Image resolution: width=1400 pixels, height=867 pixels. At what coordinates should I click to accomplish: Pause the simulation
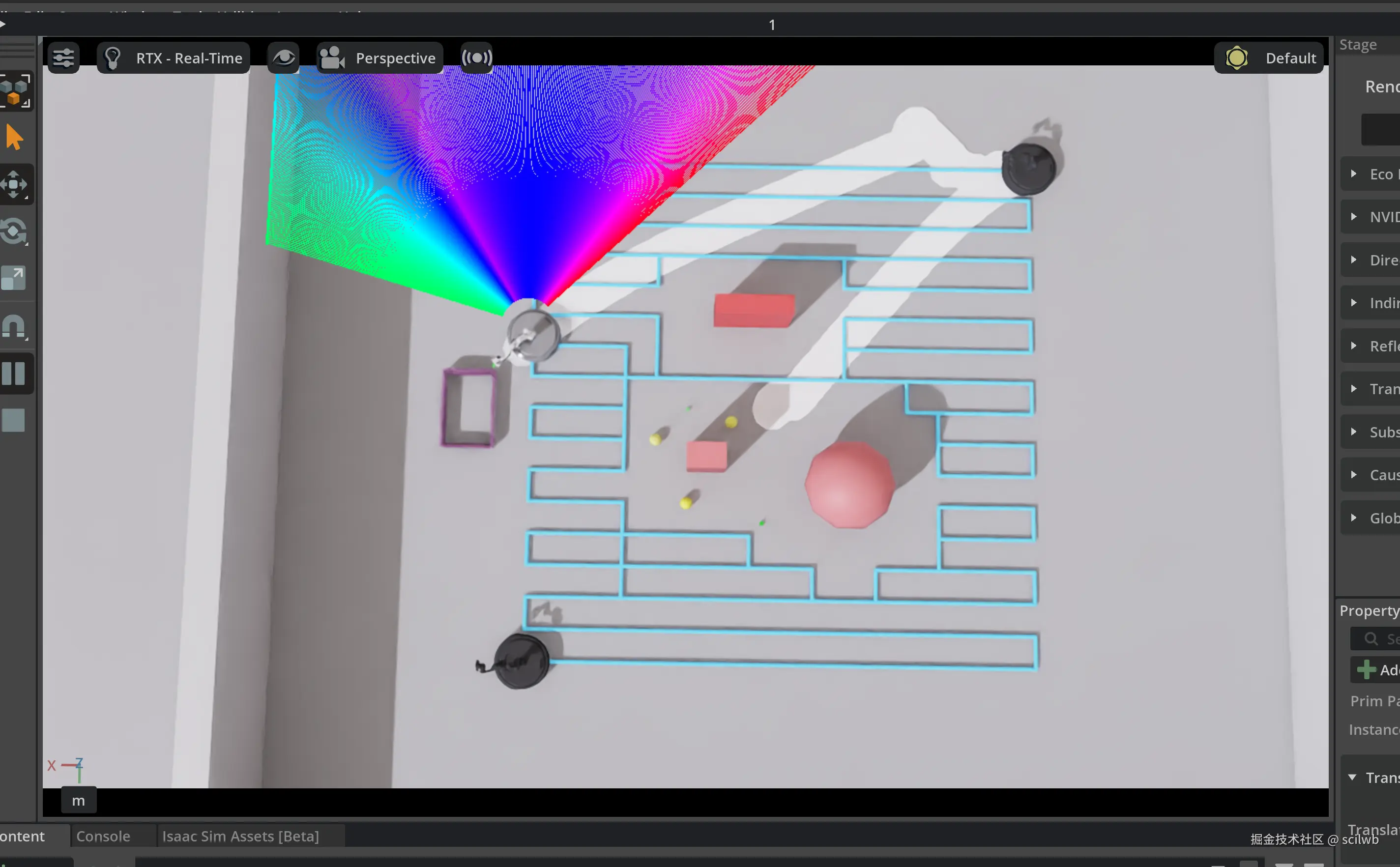tap(14, 374)
